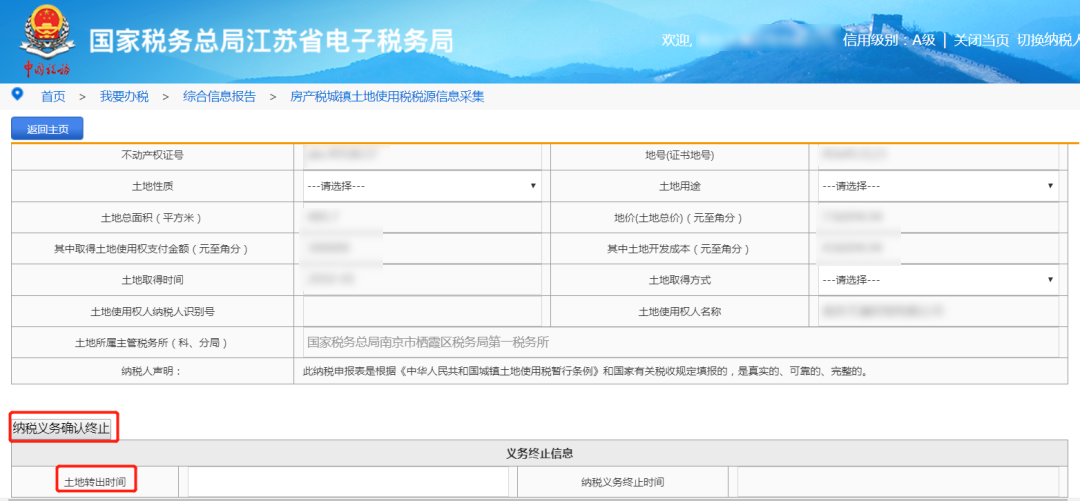1080x501 pixels.
Task: Click the tax bureau emblem logo
Action: click(x=46, y=40)
